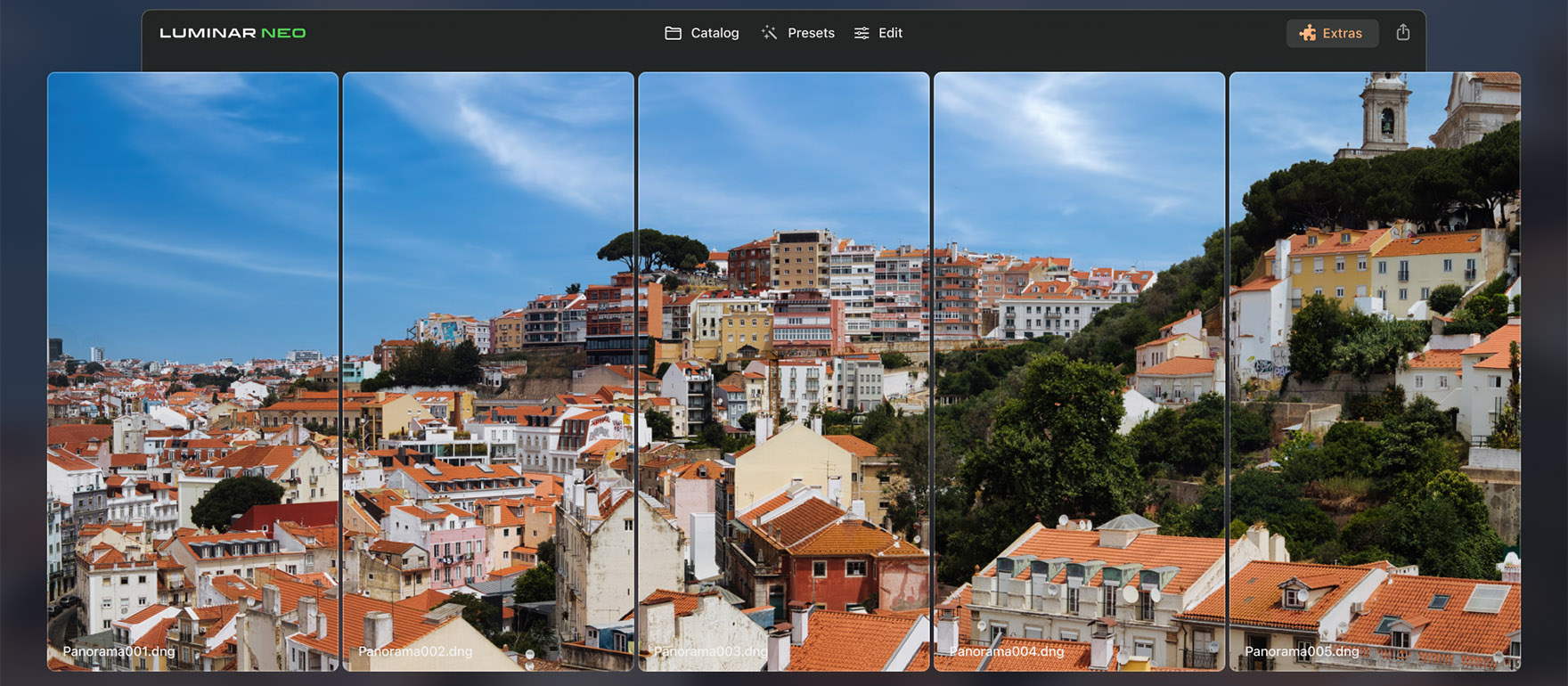Screen dimensions: 1568x686
Task: Open the Panorama005.dng photo with bell tower
Action: tap(1375, 356)
